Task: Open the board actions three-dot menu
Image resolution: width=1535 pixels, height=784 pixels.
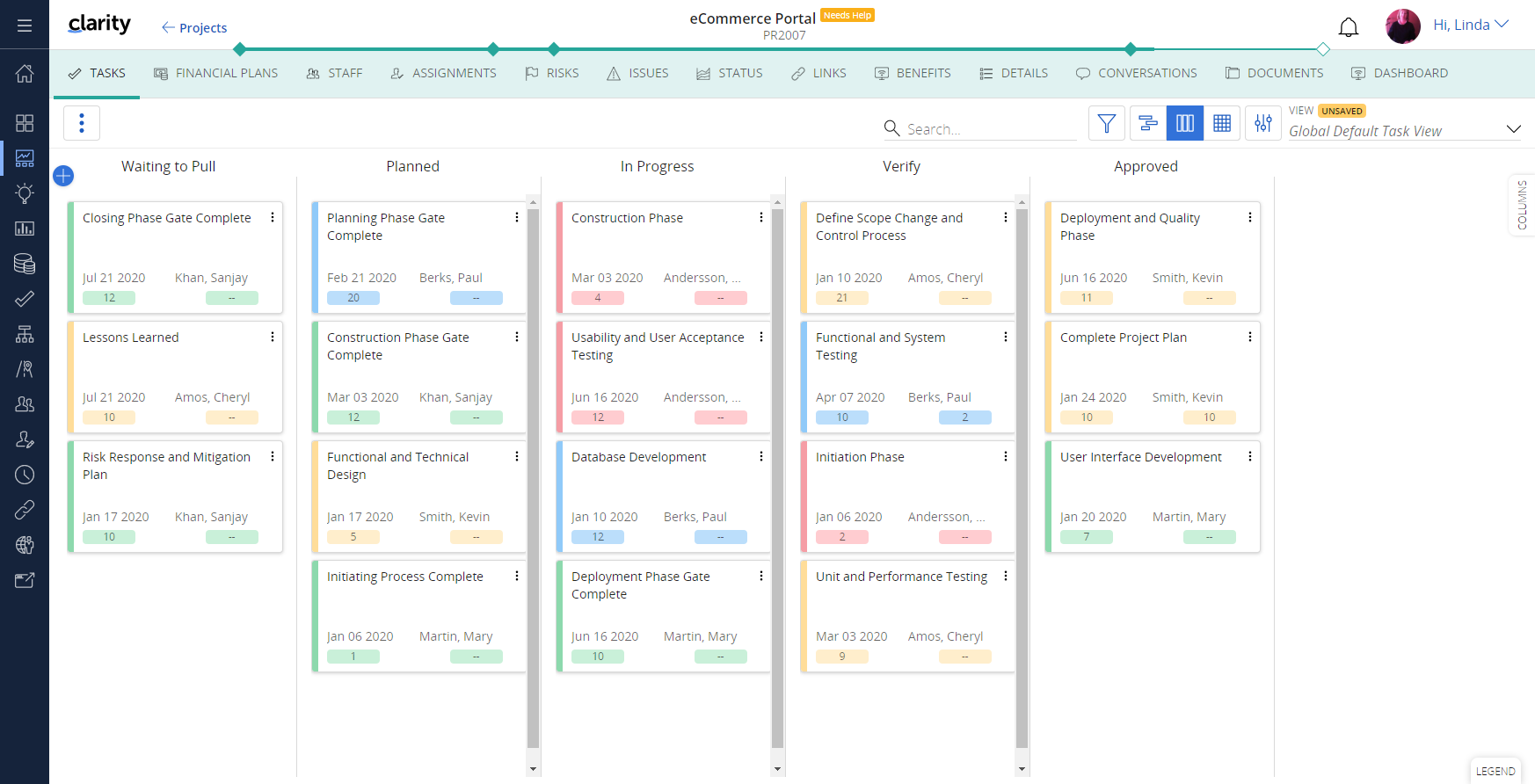Action: tap(82, 123)
